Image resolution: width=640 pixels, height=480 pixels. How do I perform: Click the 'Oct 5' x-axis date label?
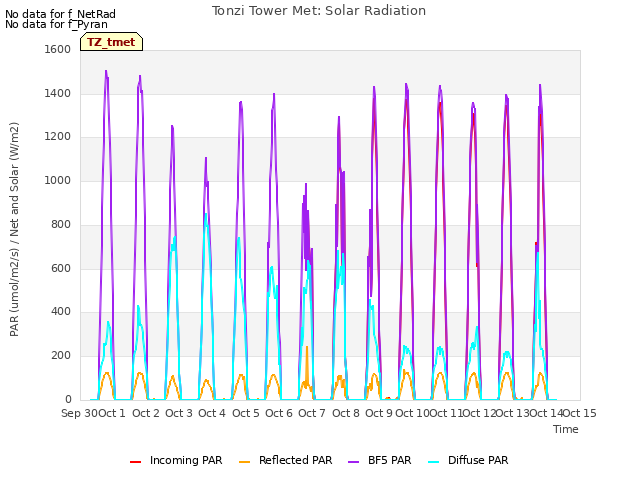pos(246,413)
